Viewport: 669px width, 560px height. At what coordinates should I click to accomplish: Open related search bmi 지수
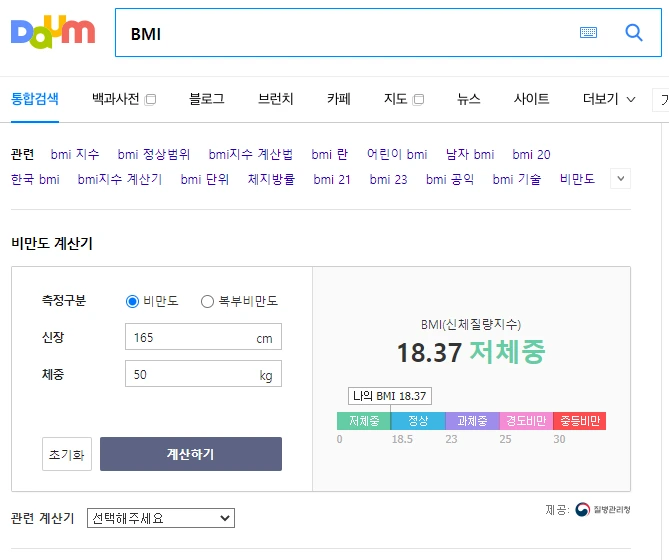pyautogui.click(x=75, y=154)
